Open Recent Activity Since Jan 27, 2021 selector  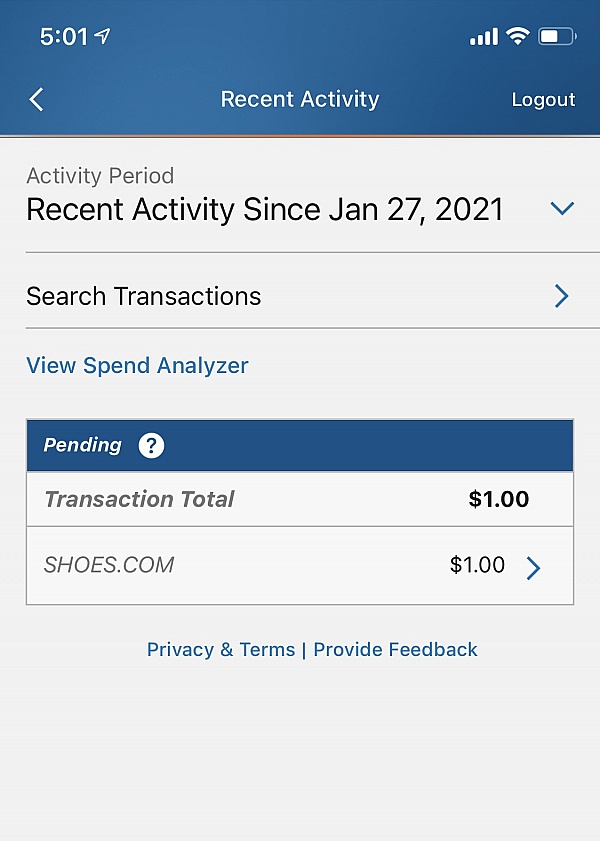point(264,210)
